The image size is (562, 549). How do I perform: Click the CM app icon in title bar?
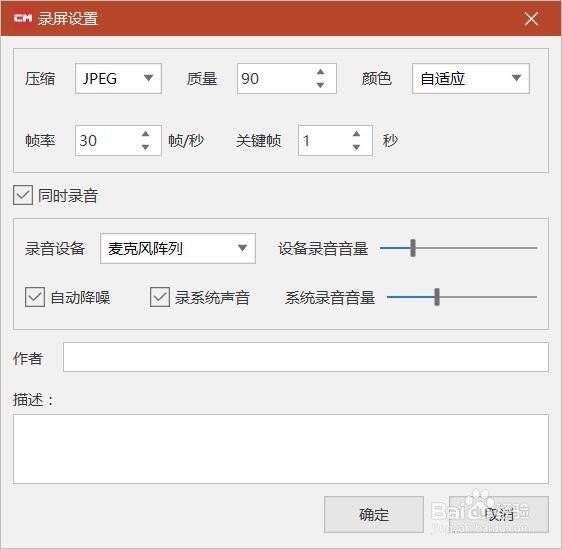23,18
